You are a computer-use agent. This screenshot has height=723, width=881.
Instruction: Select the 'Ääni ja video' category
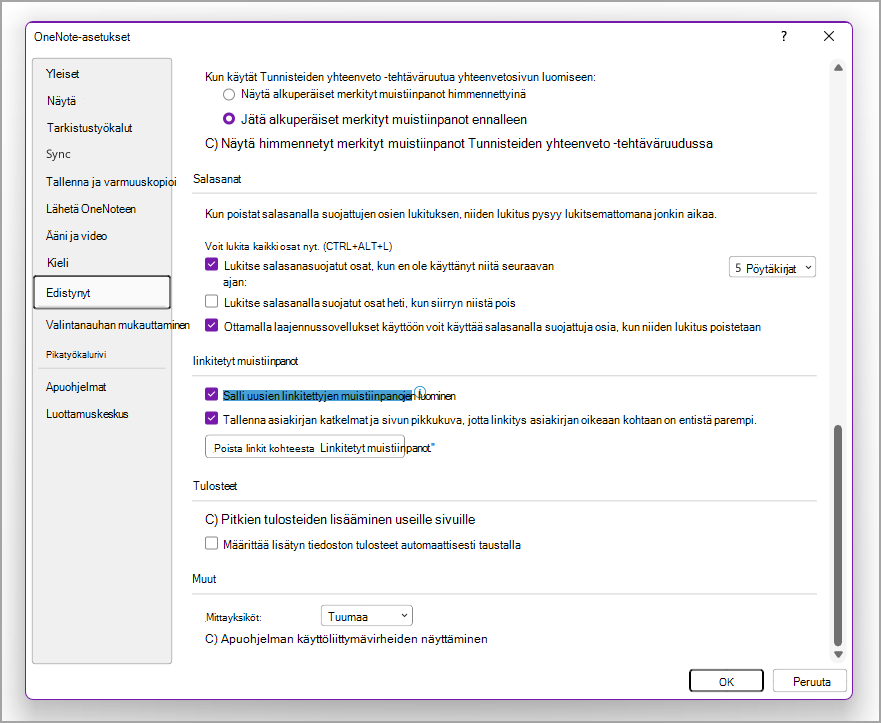[76, 236]
